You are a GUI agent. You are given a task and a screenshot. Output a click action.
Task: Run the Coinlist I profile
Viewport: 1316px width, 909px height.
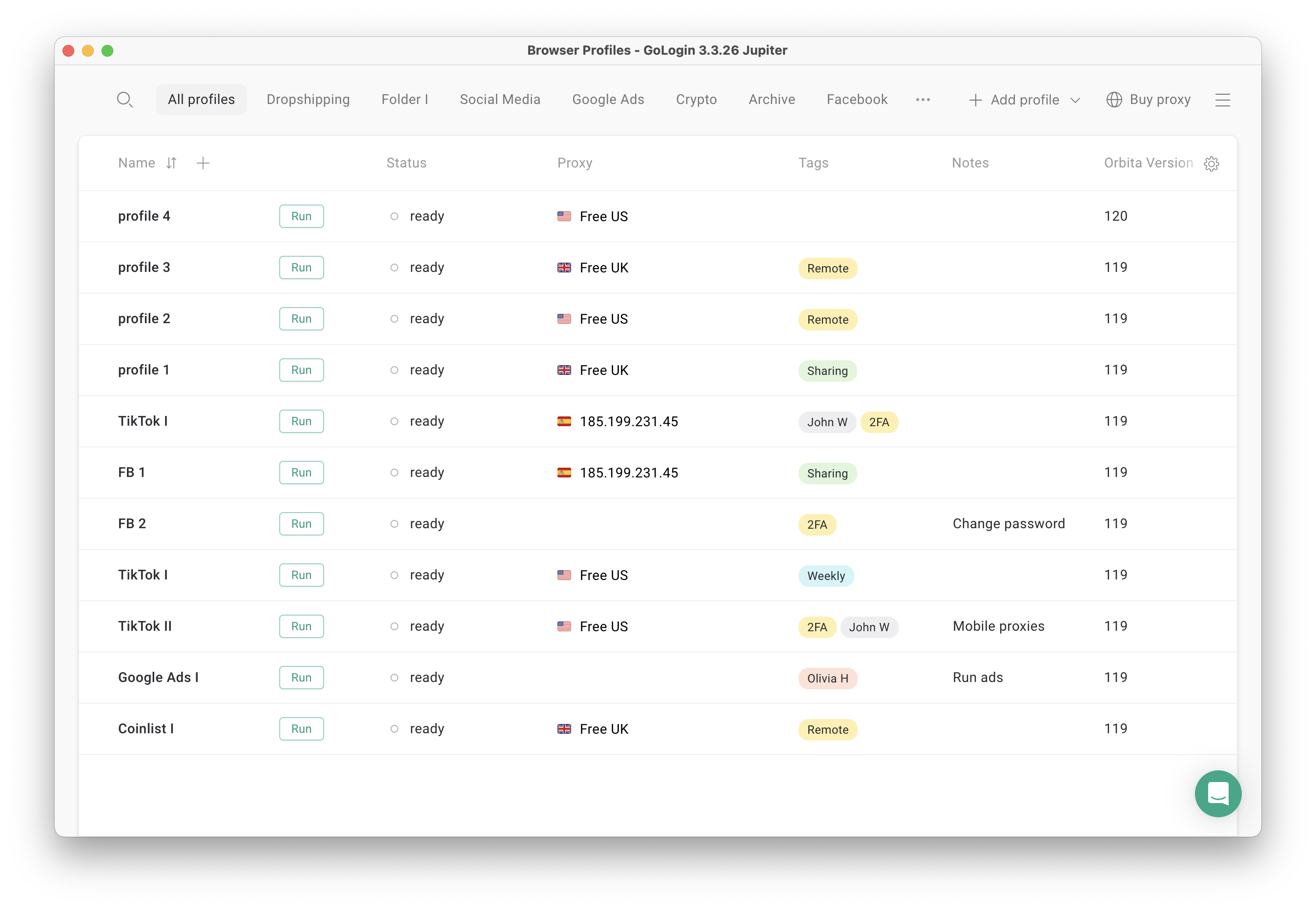pyautogui.click(x=301, y=728)
